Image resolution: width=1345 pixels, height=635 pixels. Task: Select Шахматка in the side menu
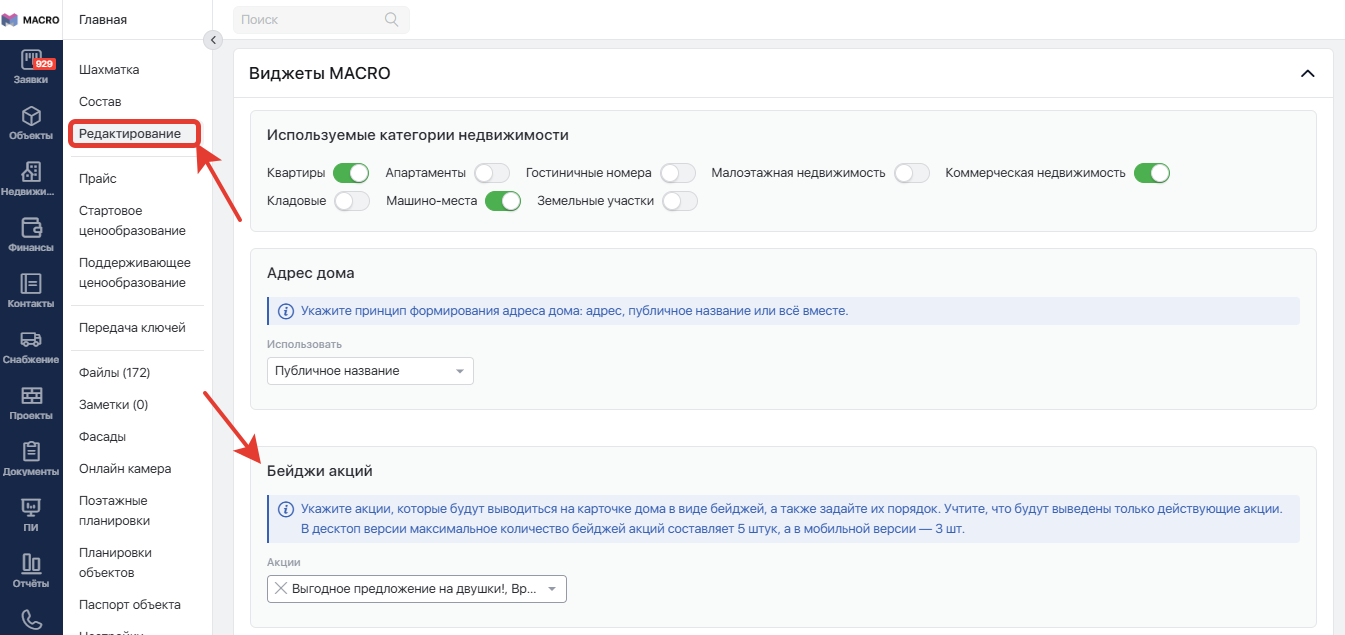coord(109,70)
